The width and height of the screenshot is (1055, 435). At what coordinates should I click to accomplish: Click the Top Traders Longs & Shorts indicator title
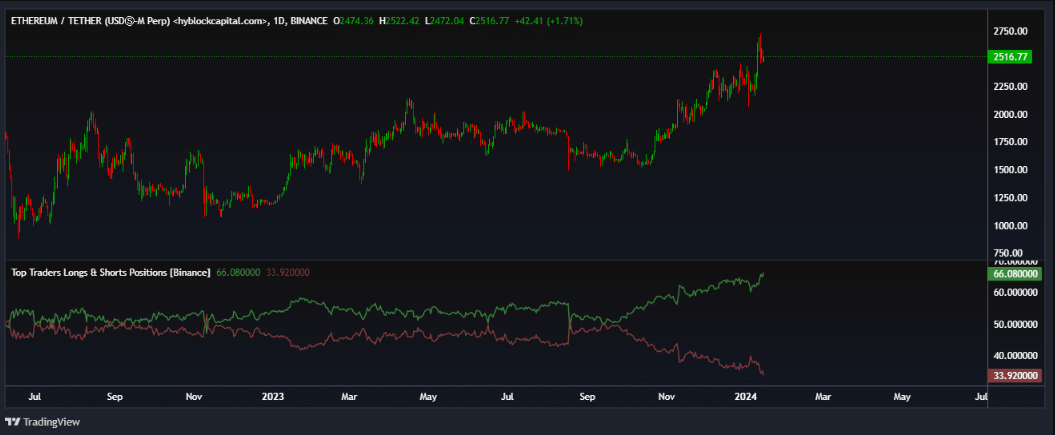tap(110, 272)
